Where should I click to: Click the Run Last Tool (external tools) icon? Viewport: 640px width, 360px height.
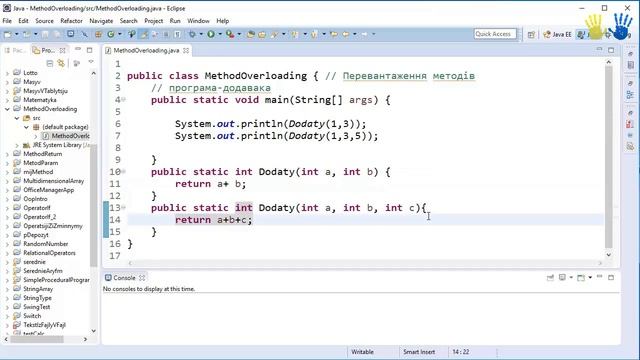[x=230, y=35]
